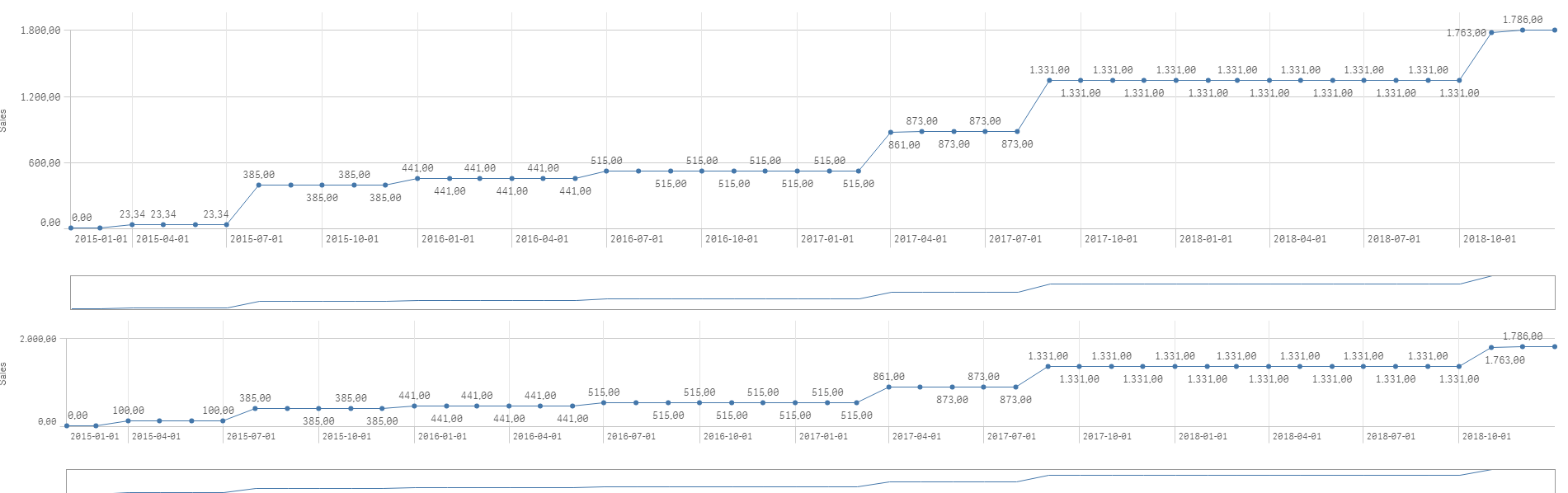1568x493 pixels.
Task: Click 2015-04-01 on upper chart x-axis
Action: pos(162,239)
